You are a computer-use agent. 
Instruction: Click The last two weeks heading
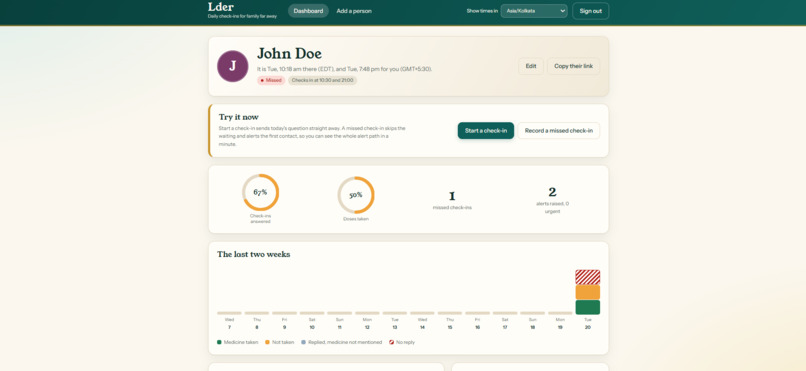[x=253, y=254]
